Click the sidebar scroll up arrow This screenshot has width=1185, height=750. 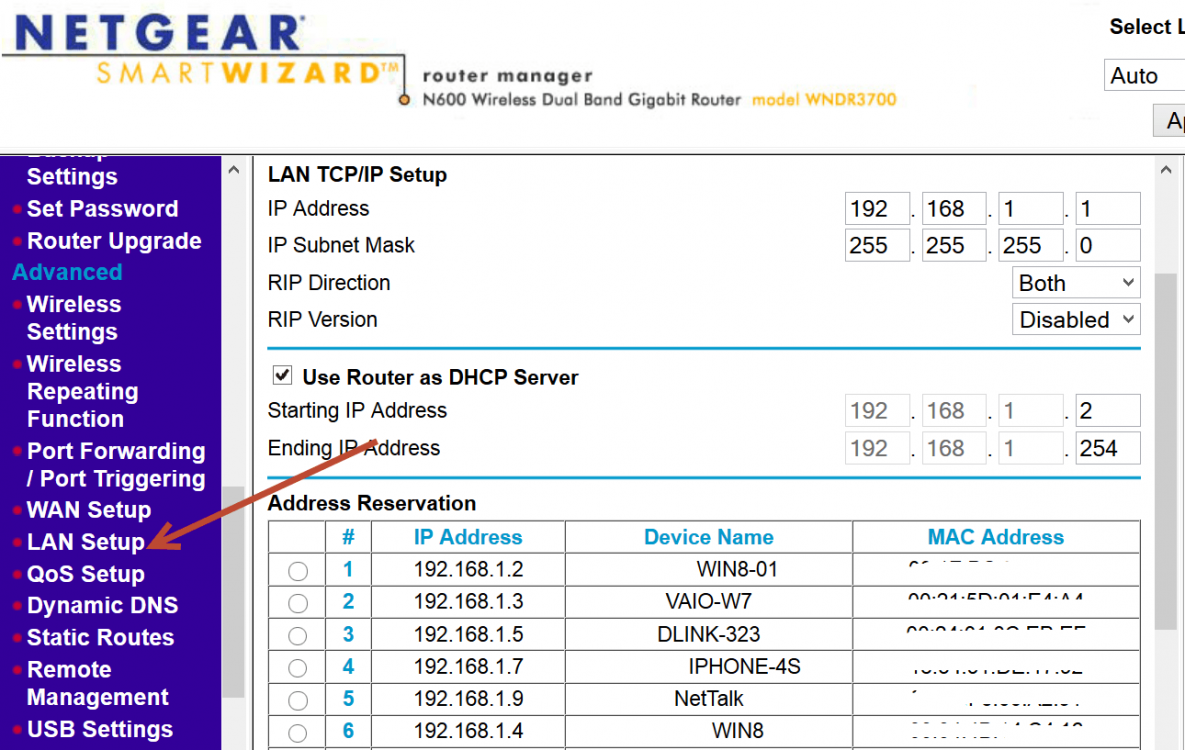click(233, 170)
